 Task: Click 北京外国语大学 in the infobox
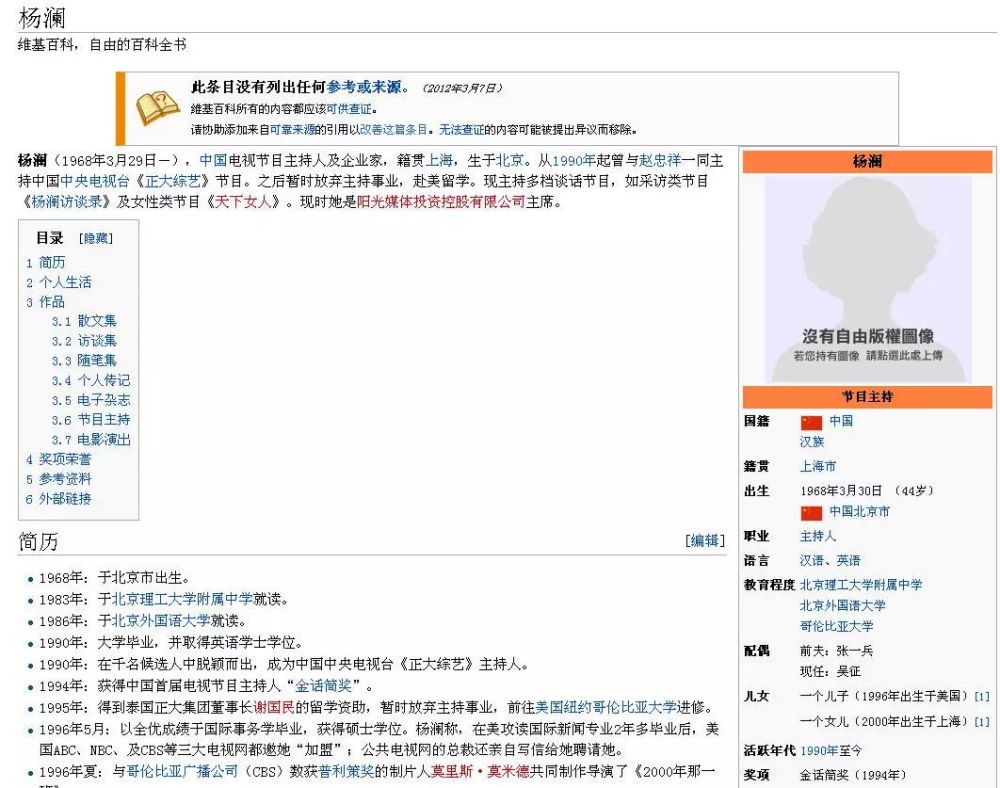pos(842,606)
